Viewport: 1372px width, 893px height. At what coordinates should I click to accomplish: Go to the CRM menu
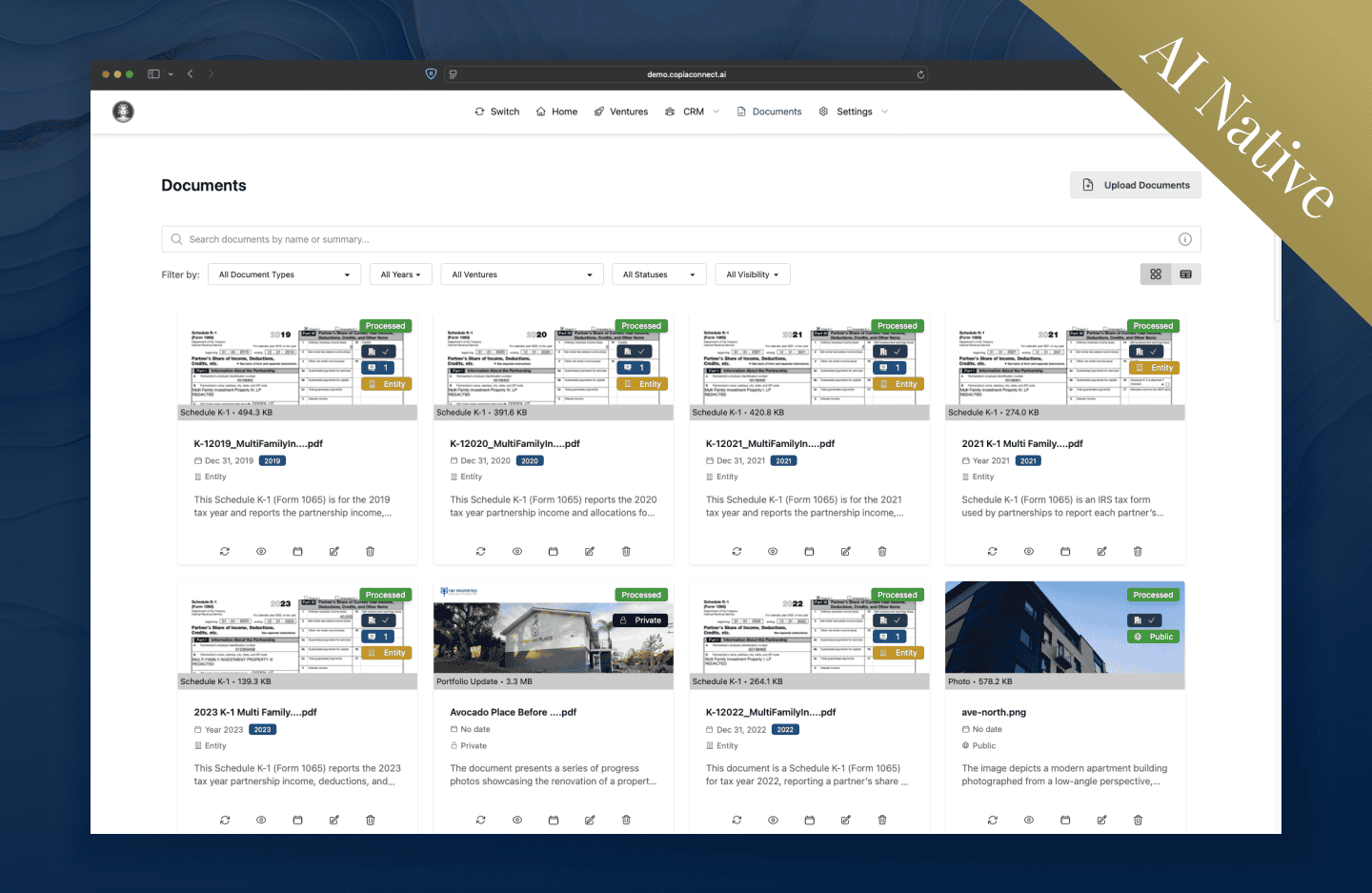pos(692,112)
